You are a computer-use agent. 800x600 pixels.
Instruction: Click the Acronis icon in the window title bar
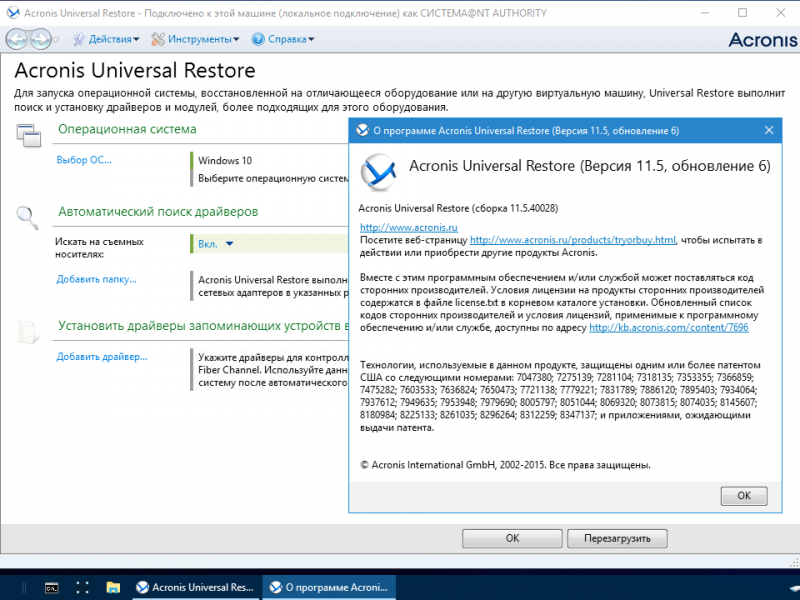click(13, 13)
